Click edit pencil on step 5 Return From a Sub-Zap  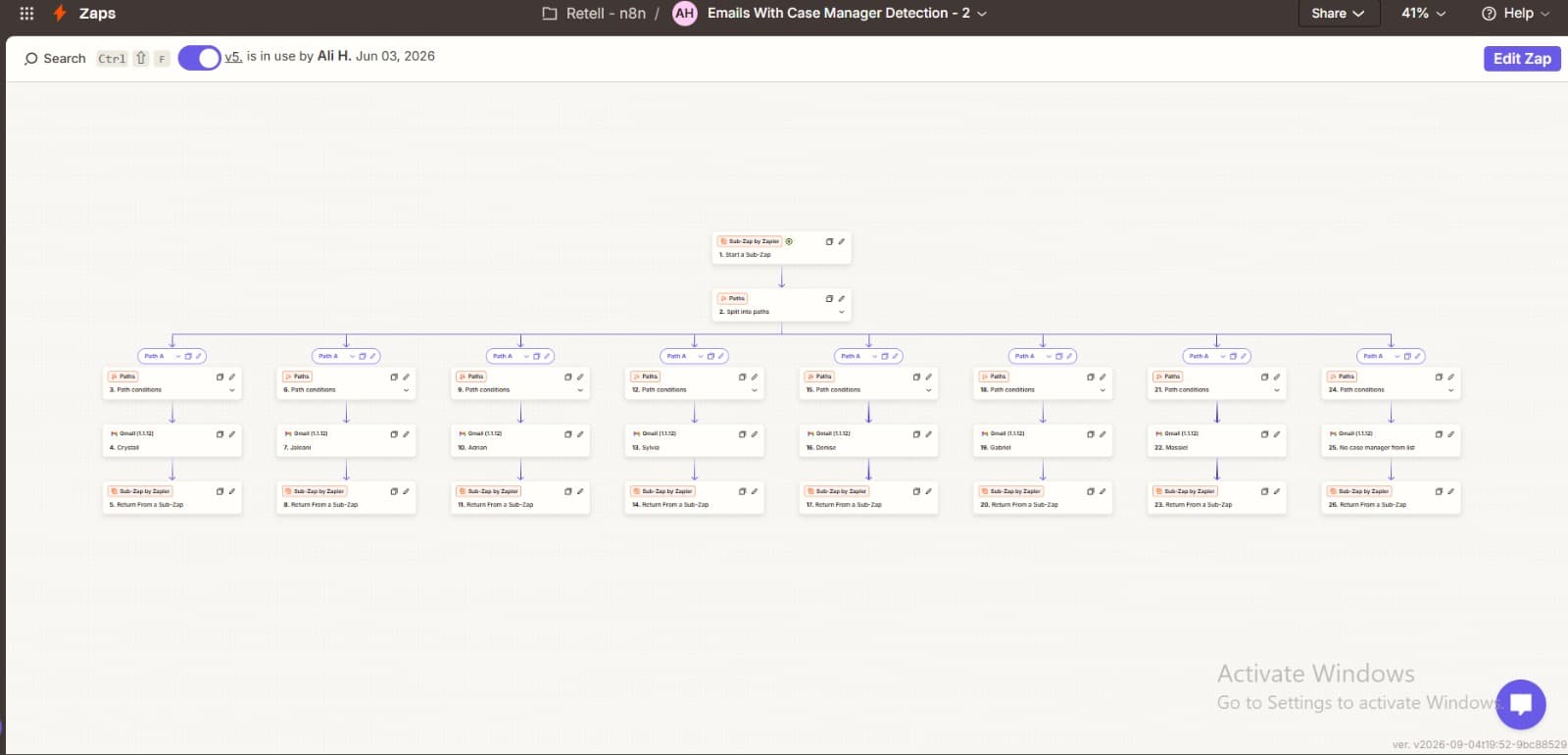click(x=231, y=491)
